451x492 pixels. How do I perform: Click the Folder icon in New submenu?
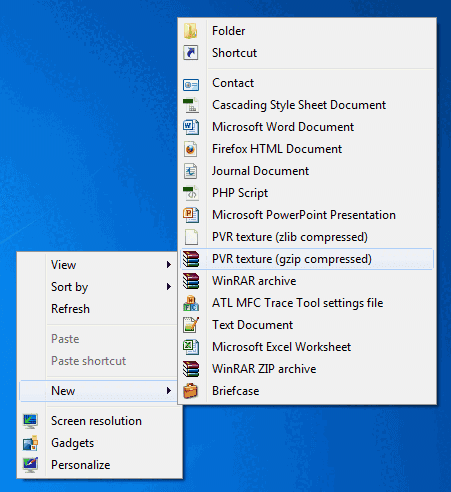coord(191,31)
